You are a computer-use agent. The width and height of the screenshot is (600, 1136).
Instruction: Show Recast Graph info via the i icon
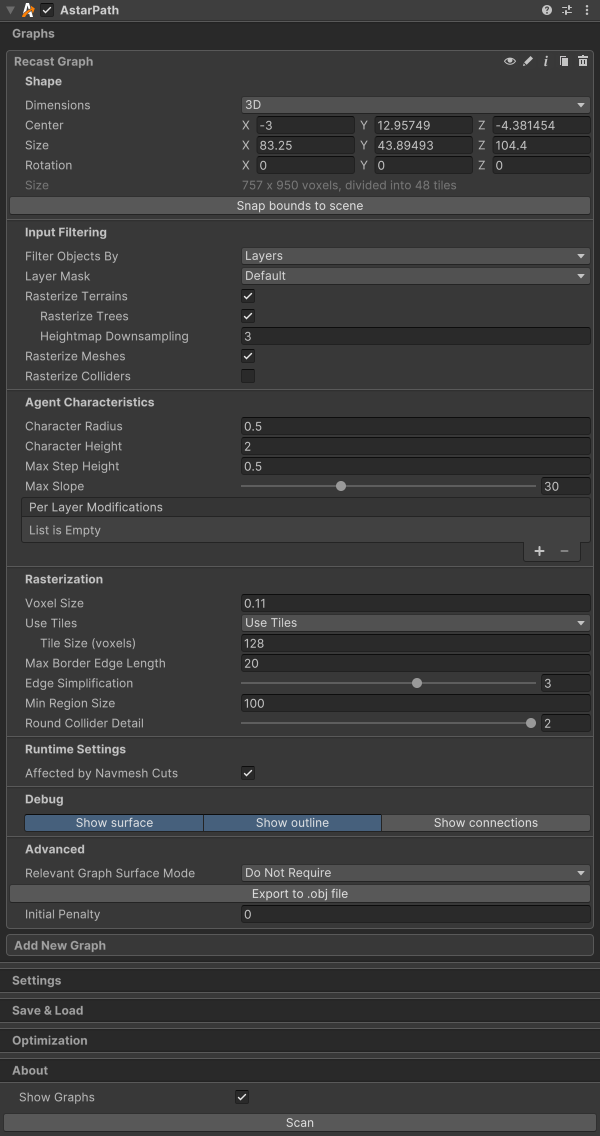click(x=546, y=62)
